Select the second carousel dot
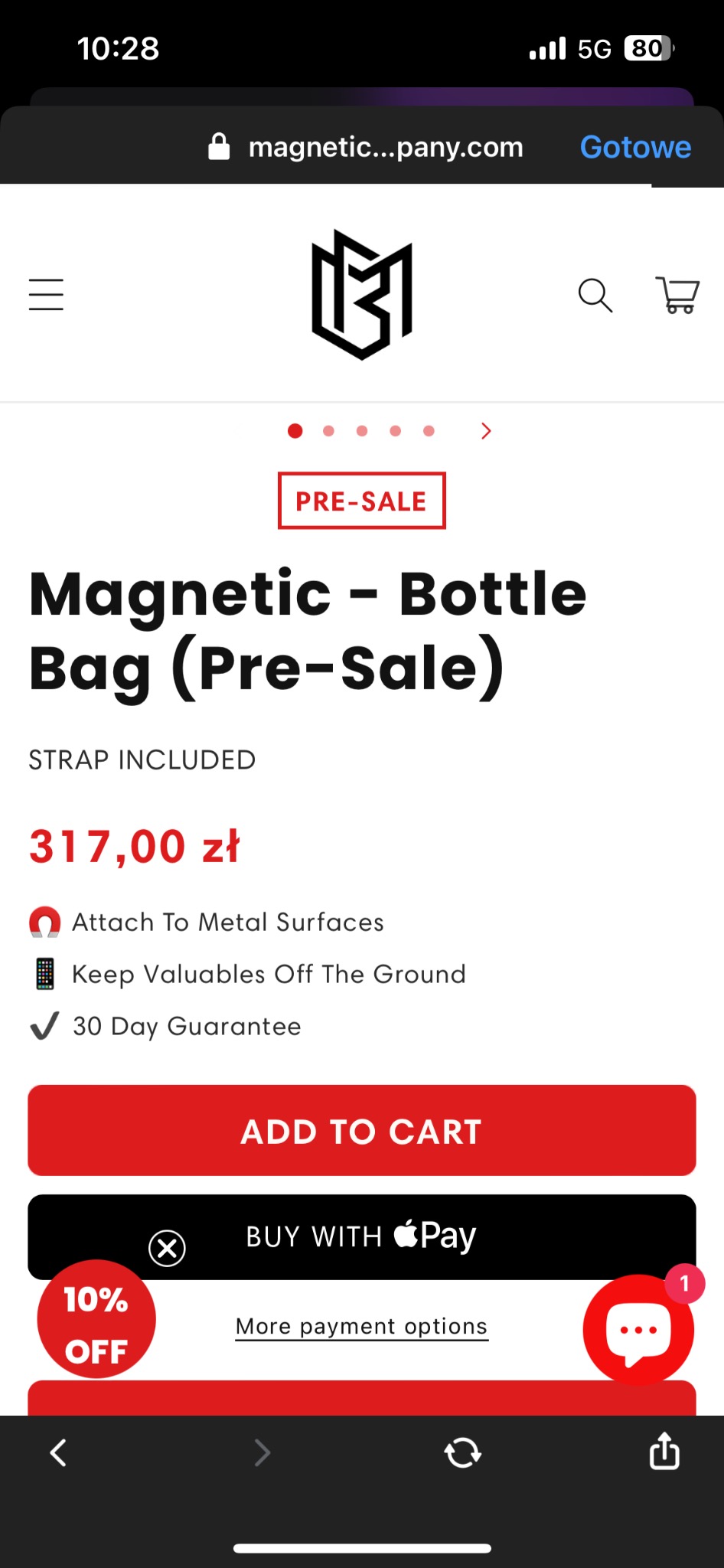 coord(328,431)
